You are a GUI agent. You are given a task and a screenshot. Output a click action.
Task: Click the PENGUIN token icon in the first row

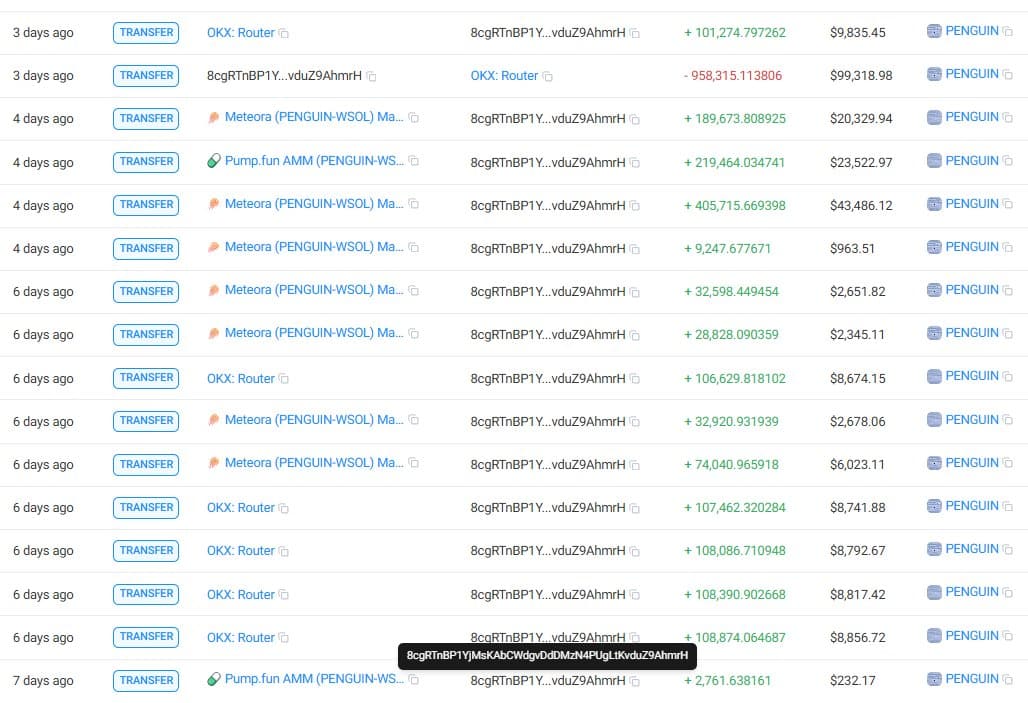tap(934, 30)
